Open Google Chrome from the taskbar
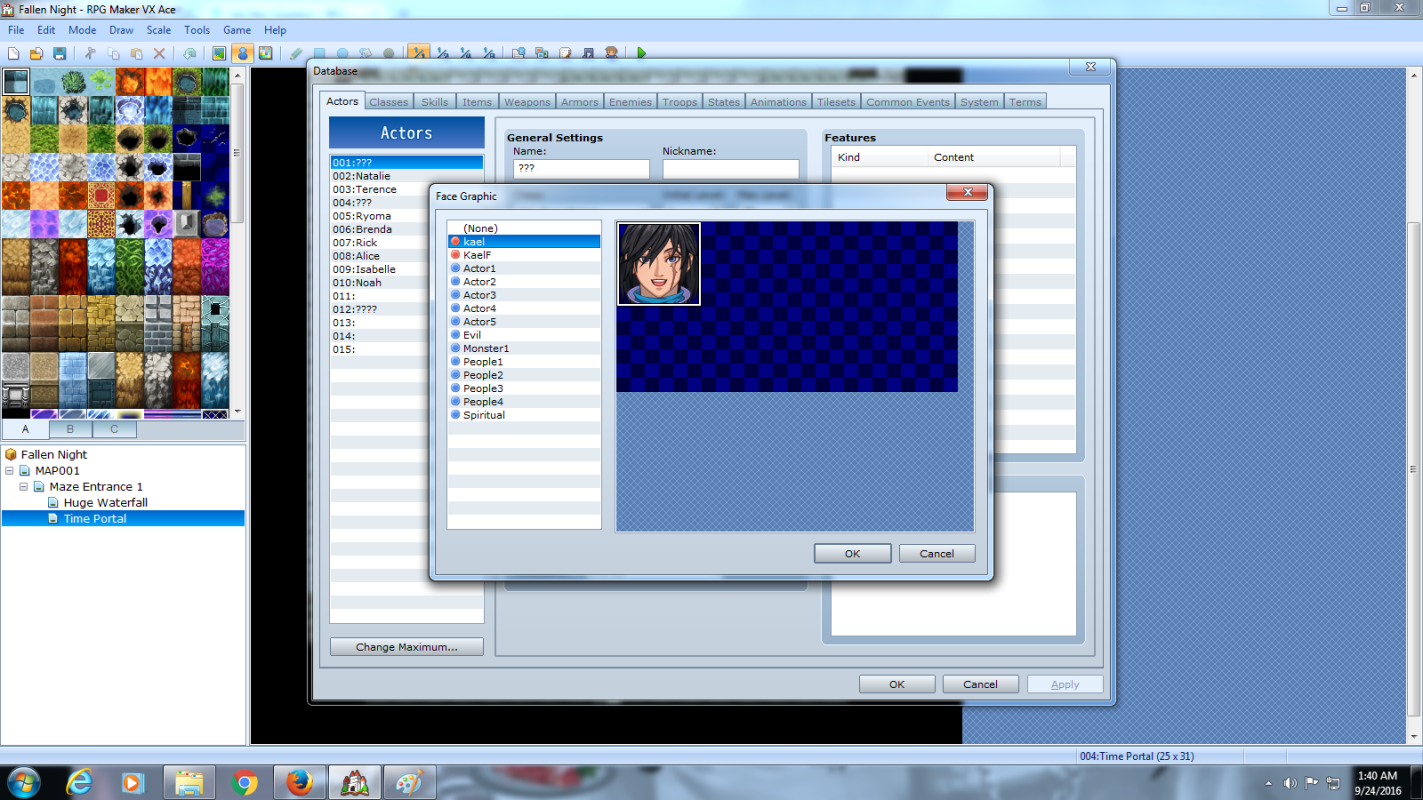 click(x=244, y=782)
